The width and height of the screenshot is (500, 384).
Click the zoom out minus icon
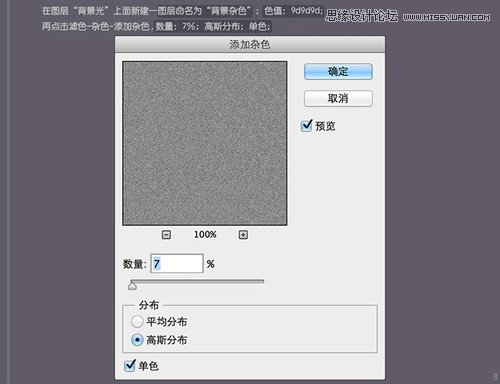coord(166,235)
